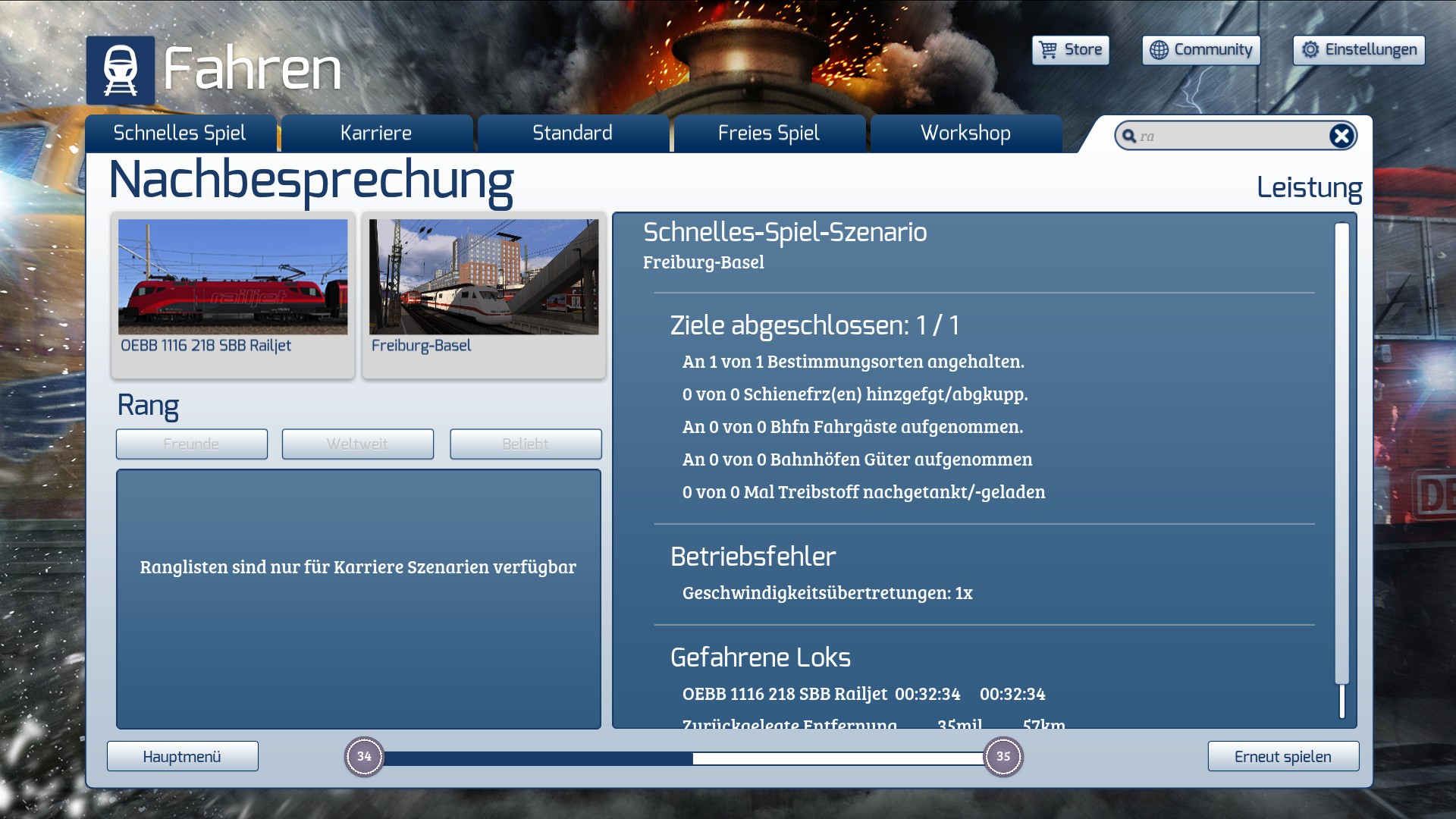Switch to the Workshop tab
This screenshot has width=1456, height=819.
point(965,133)
